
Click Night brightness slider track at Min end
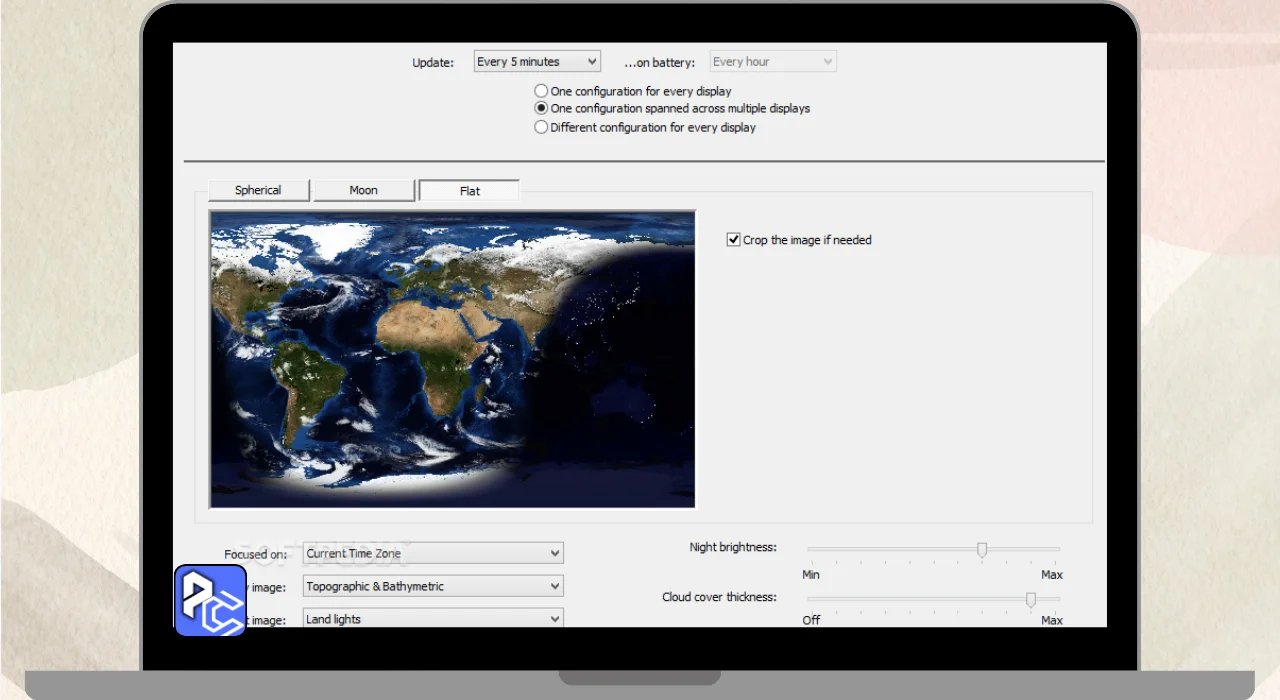tap(811, 549)
